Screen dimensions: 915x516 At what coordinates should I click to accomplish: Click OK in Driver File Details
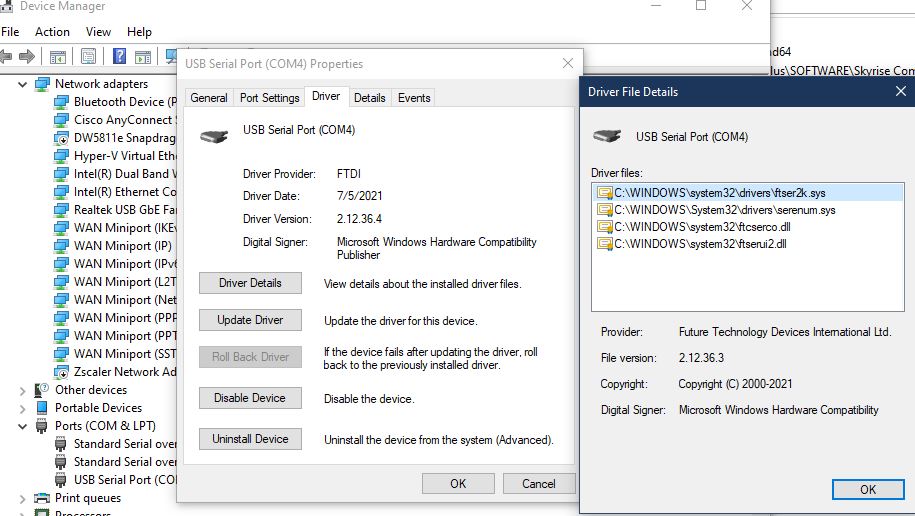(868, 489)
